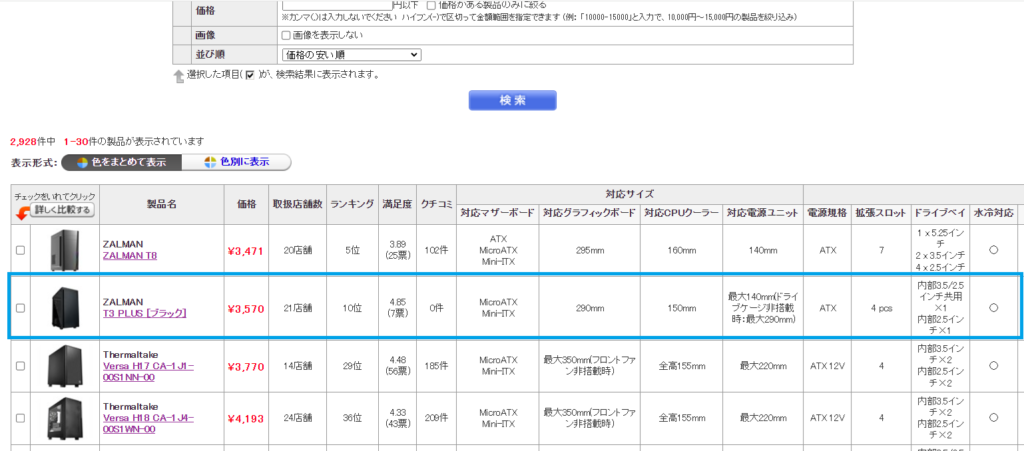Click the ¥3,471 price of ZALMAN T8
This screenshot has height=451, width=1024.
tap(246, 251)
